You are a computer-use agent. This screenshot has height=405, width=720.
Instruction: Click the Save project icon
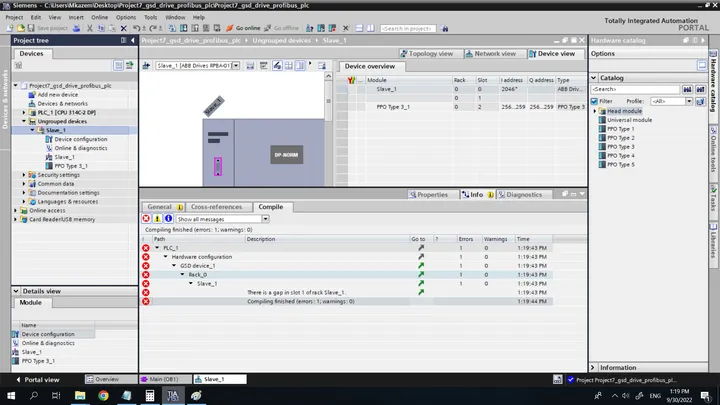[31, 28]
